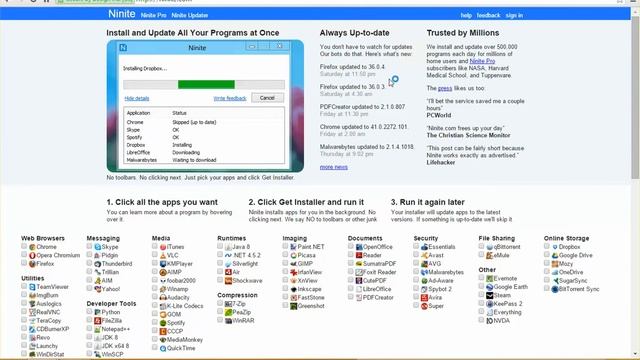Click Cancel in the installer preview
Screen dimensions: 640x360
(267, 98)
